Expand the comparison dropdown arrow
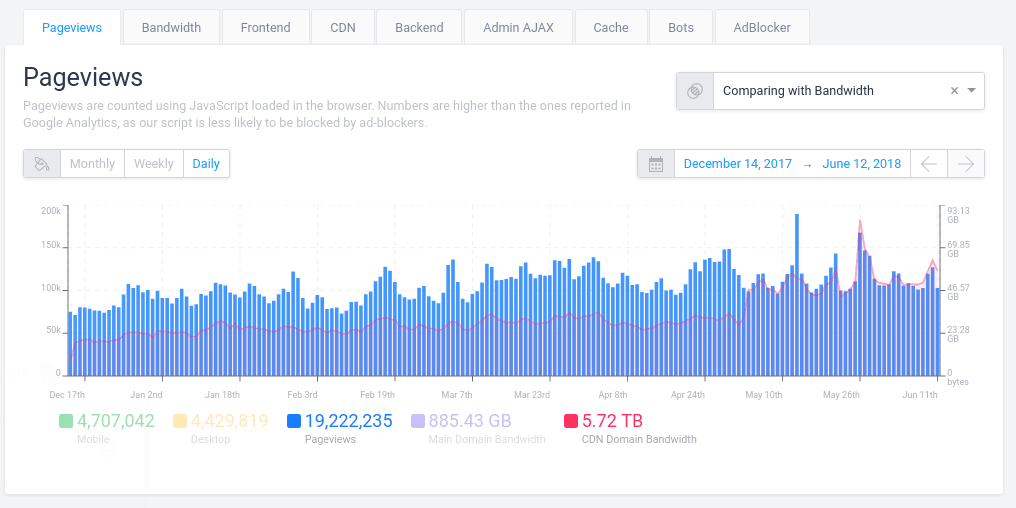The height and width of the screenshot is (508, 1016). tap(971, 91)
